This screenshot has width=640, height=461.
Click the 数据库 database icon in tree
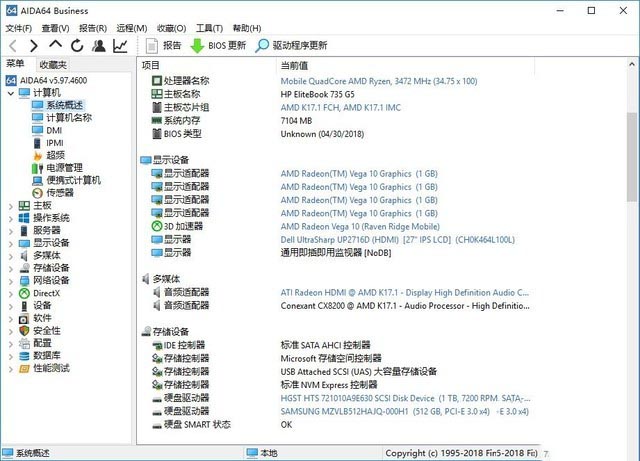pyautogui.click(x=24, y=356)
